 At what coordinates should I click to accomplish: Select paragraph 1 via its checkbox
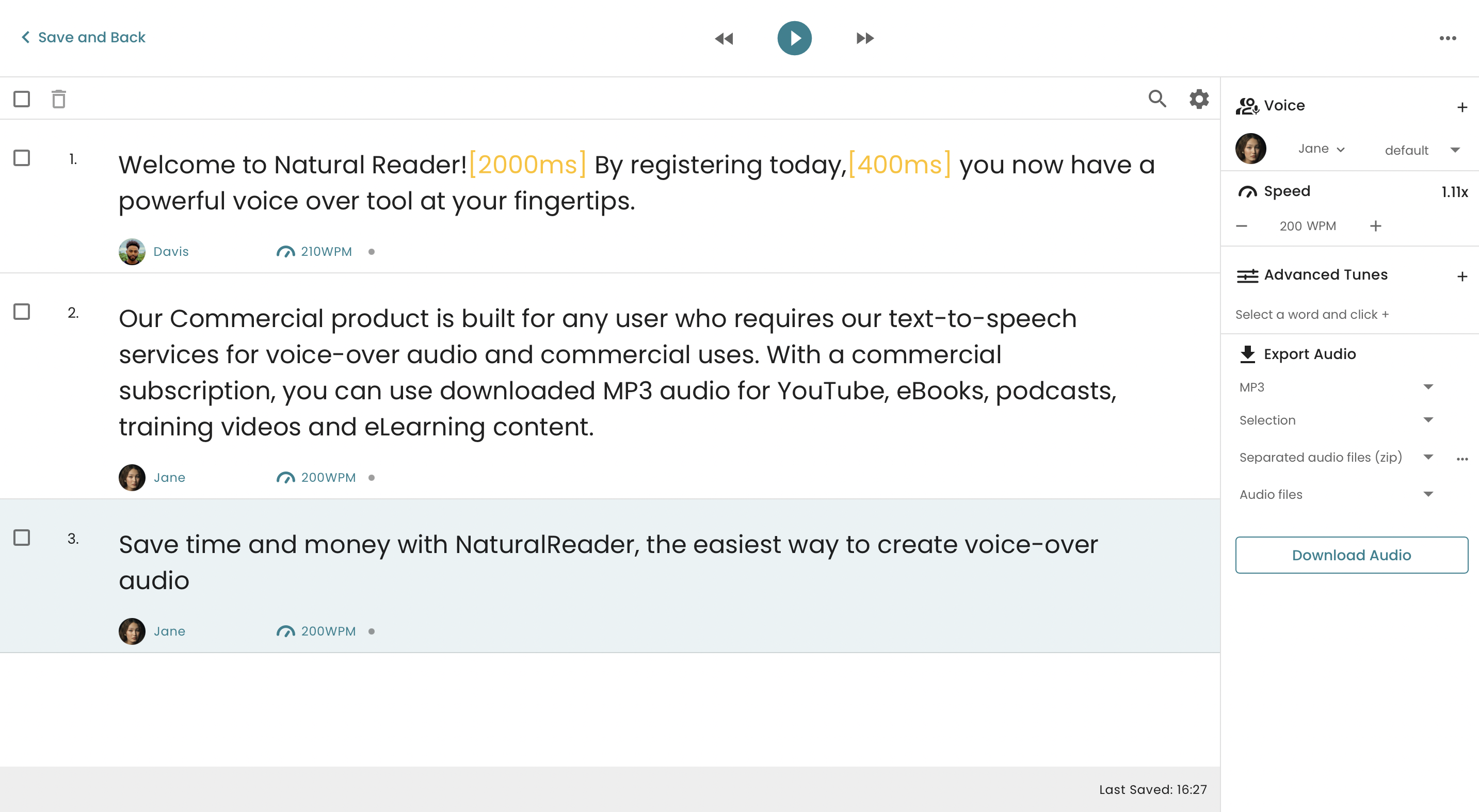(22, 157)
